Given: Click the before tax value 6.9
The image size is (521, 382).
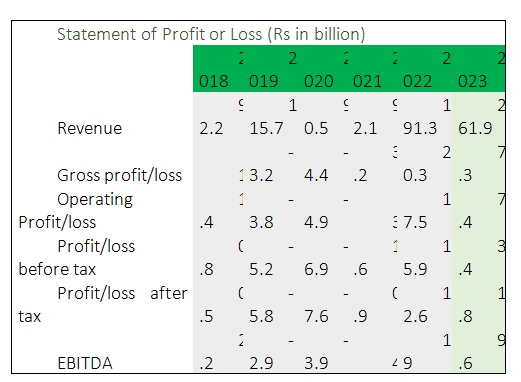Looking at the screenshot, I should [316, 269].
